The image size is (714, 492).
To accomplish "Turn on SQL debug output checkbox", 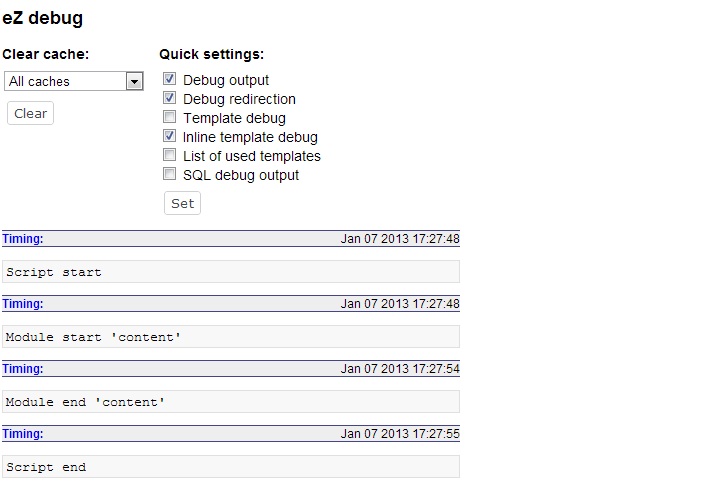I will pyautogui.click(x=169, y=174).
